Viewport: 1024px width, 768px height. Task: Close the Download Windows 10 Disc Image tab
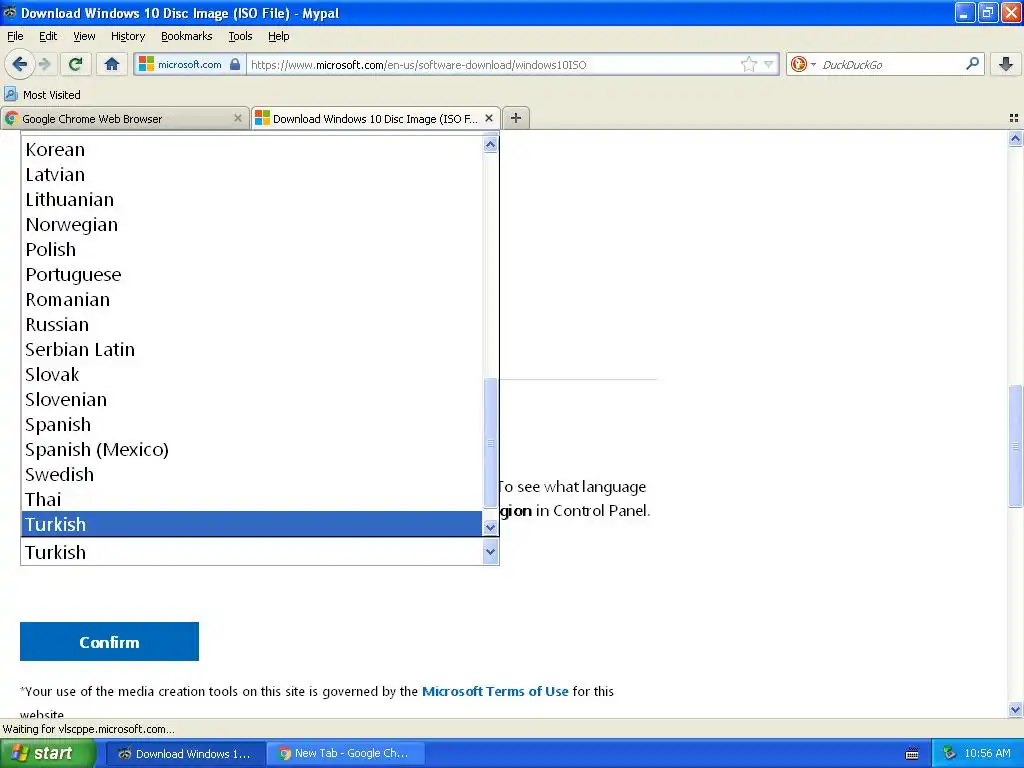(x=488, y=118)
